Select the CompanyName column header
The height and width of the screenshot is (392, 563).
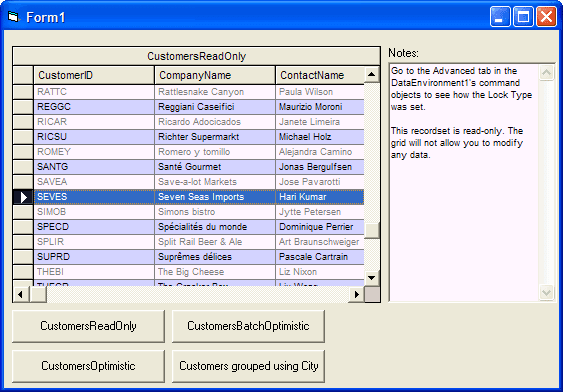point(215,75)
